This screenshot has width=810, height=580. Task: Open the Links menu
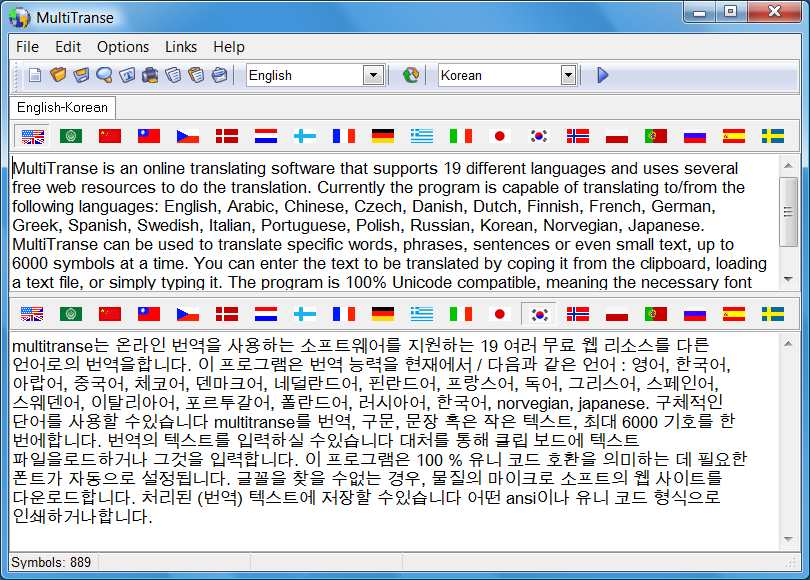(181, 47)
